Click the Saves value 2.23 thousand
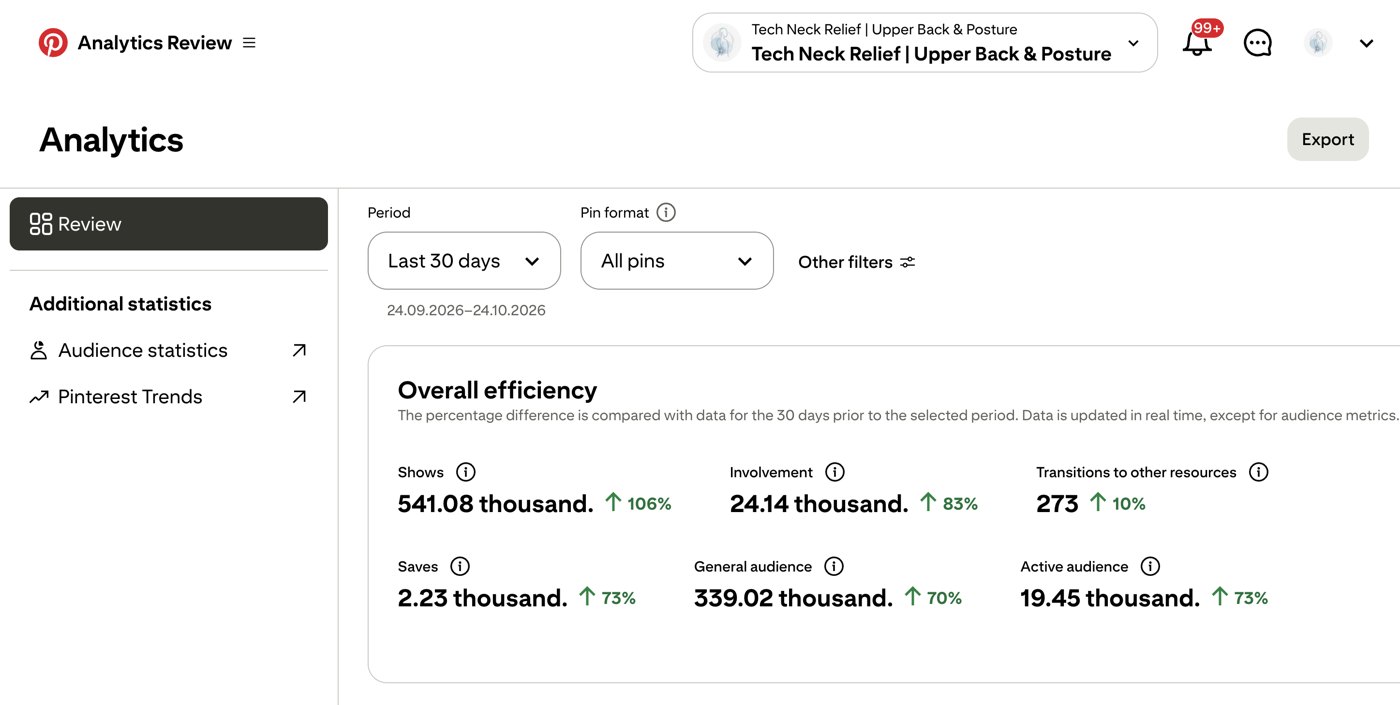 483,598
